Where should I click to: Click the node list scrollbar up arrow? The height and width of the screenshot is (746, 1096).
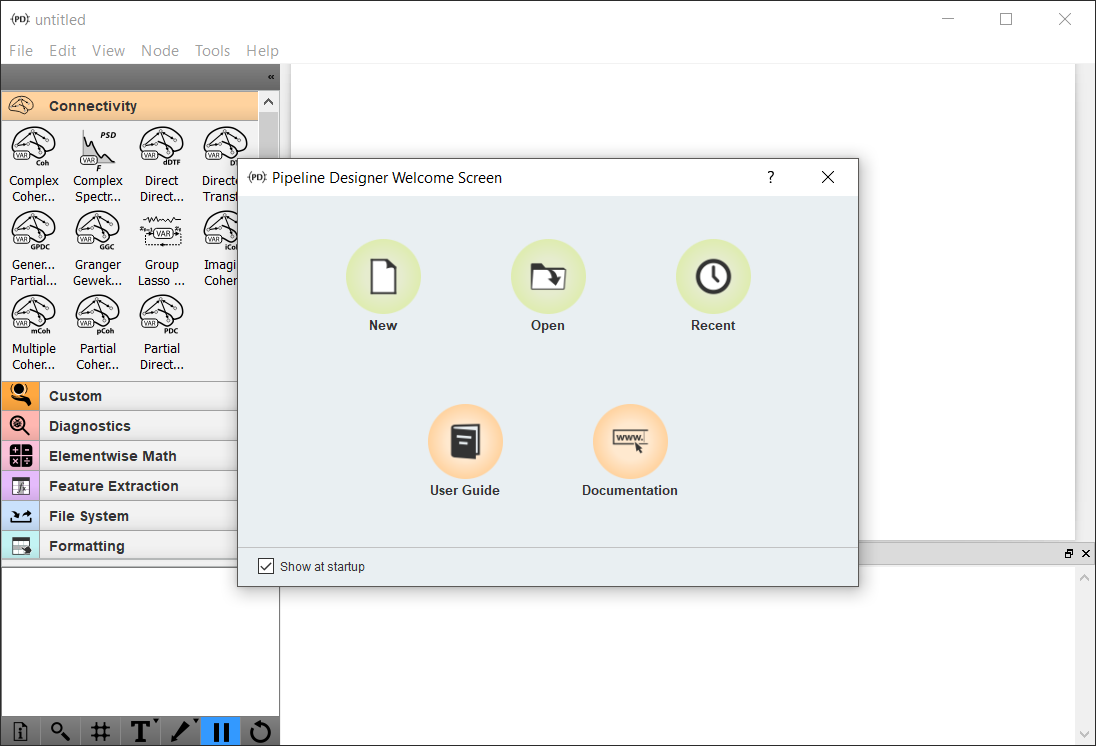coord(269,101)
